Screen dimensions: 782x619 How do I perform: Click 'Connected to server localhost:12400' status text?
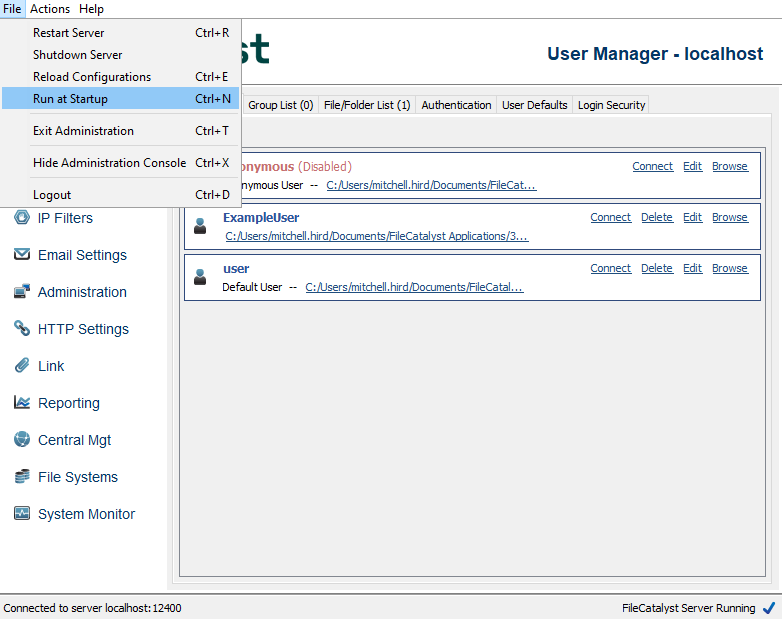(x=92, y=608)
